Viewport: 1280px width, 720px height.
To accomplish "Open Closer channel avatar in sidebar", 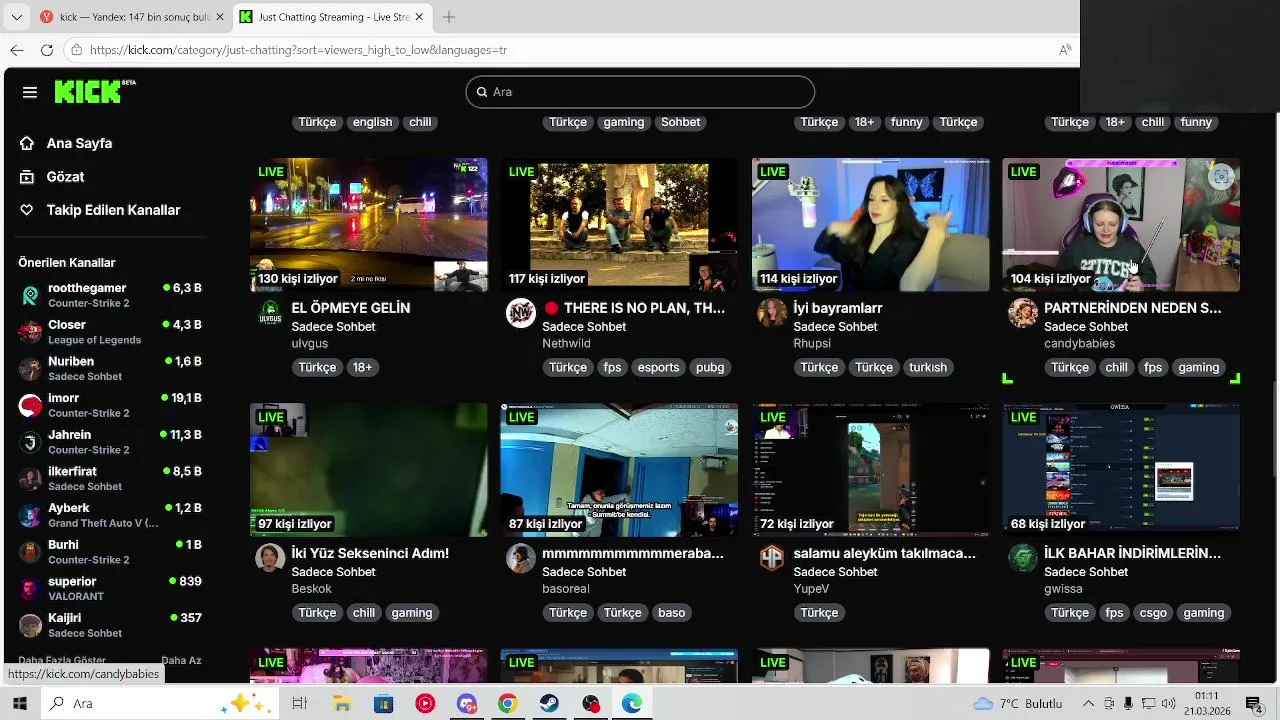I will point(31,332).
